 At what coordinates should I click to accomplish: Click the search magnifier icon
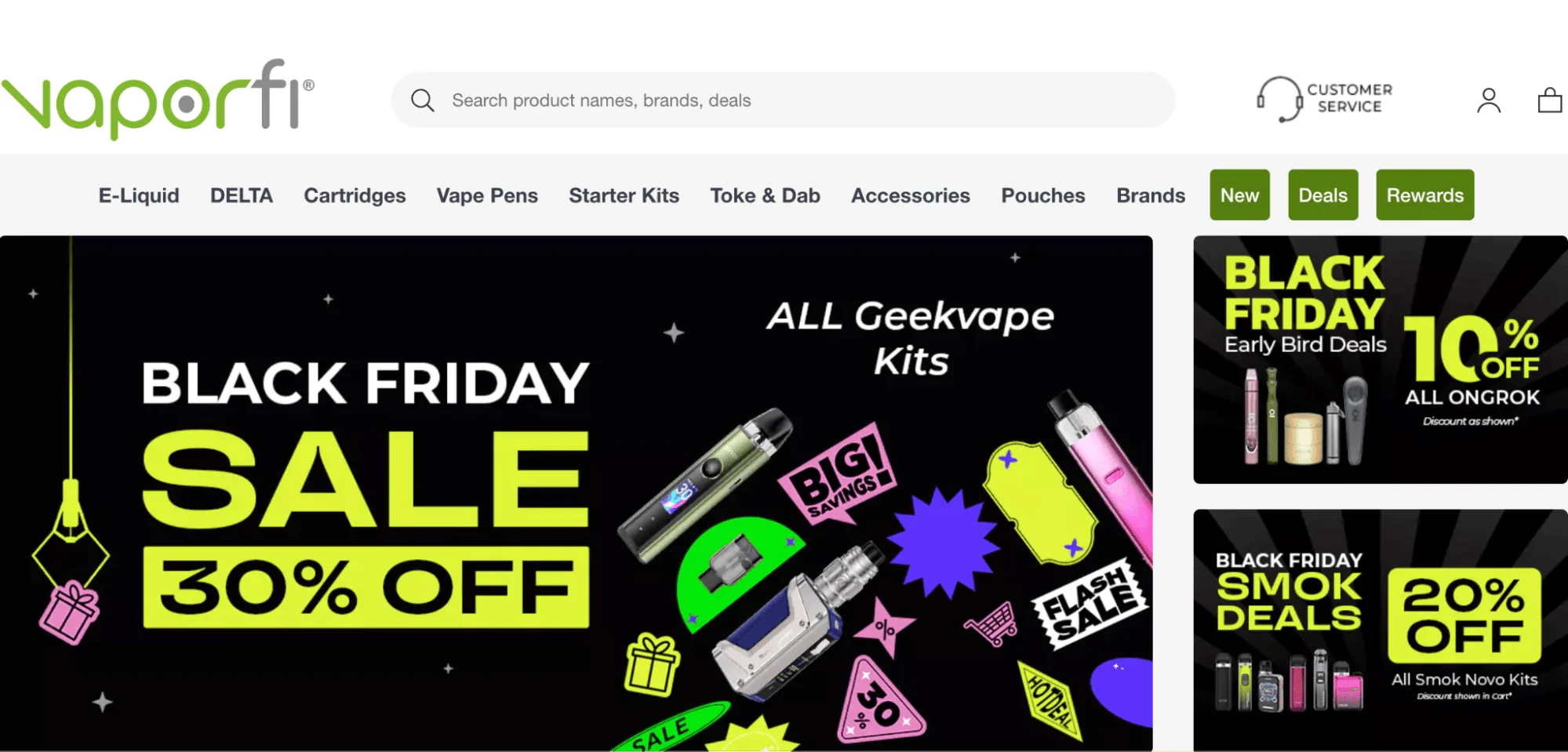tap(422, 100)
